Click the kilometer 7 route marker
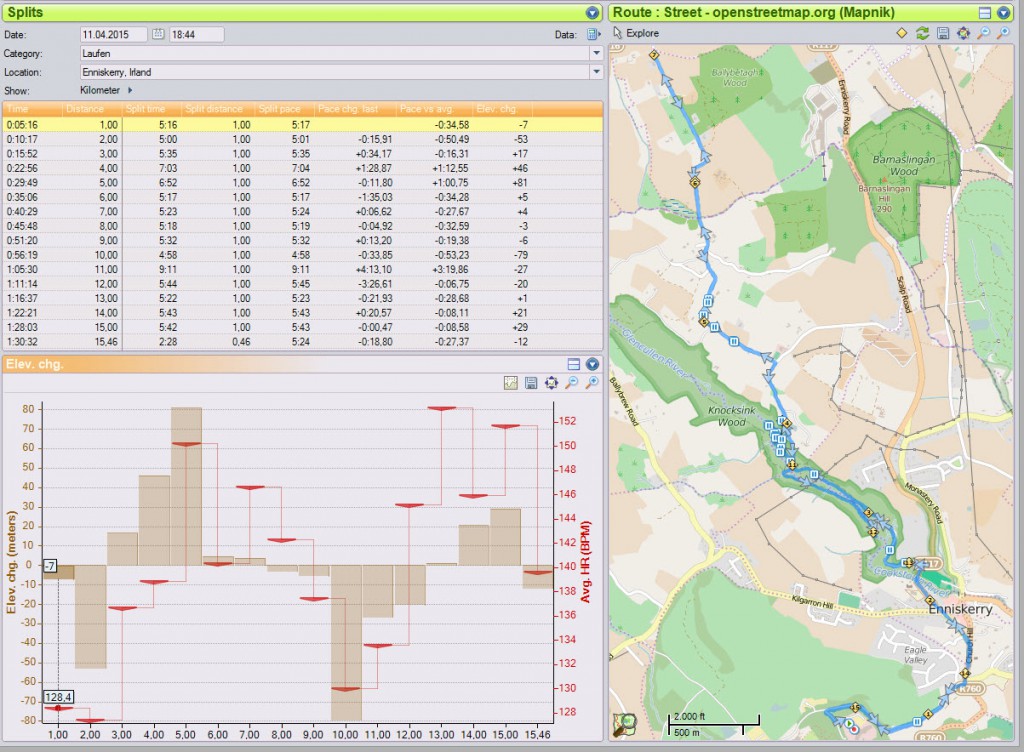 (x=654, y=55)
